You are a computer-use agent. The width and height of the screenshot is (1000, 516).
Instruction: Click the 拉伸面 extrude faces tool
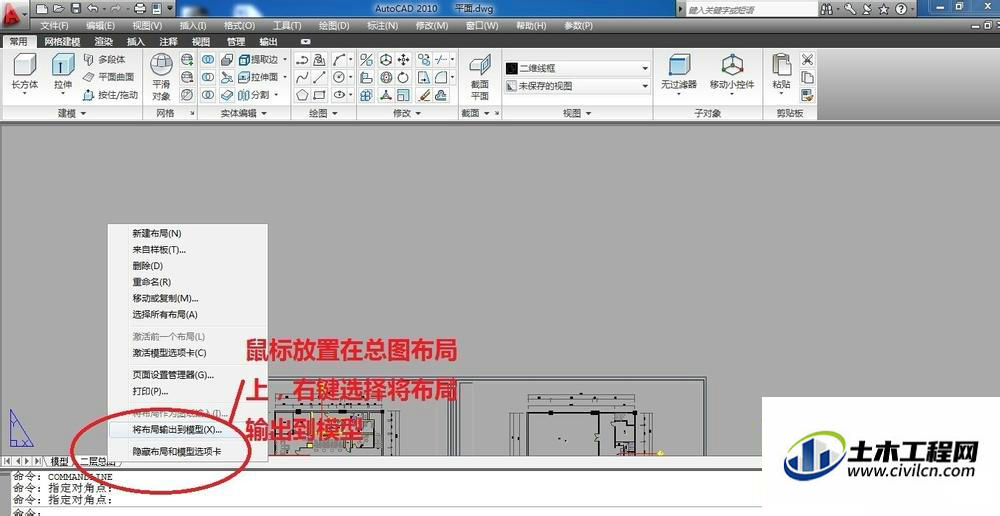click(259, 77)
